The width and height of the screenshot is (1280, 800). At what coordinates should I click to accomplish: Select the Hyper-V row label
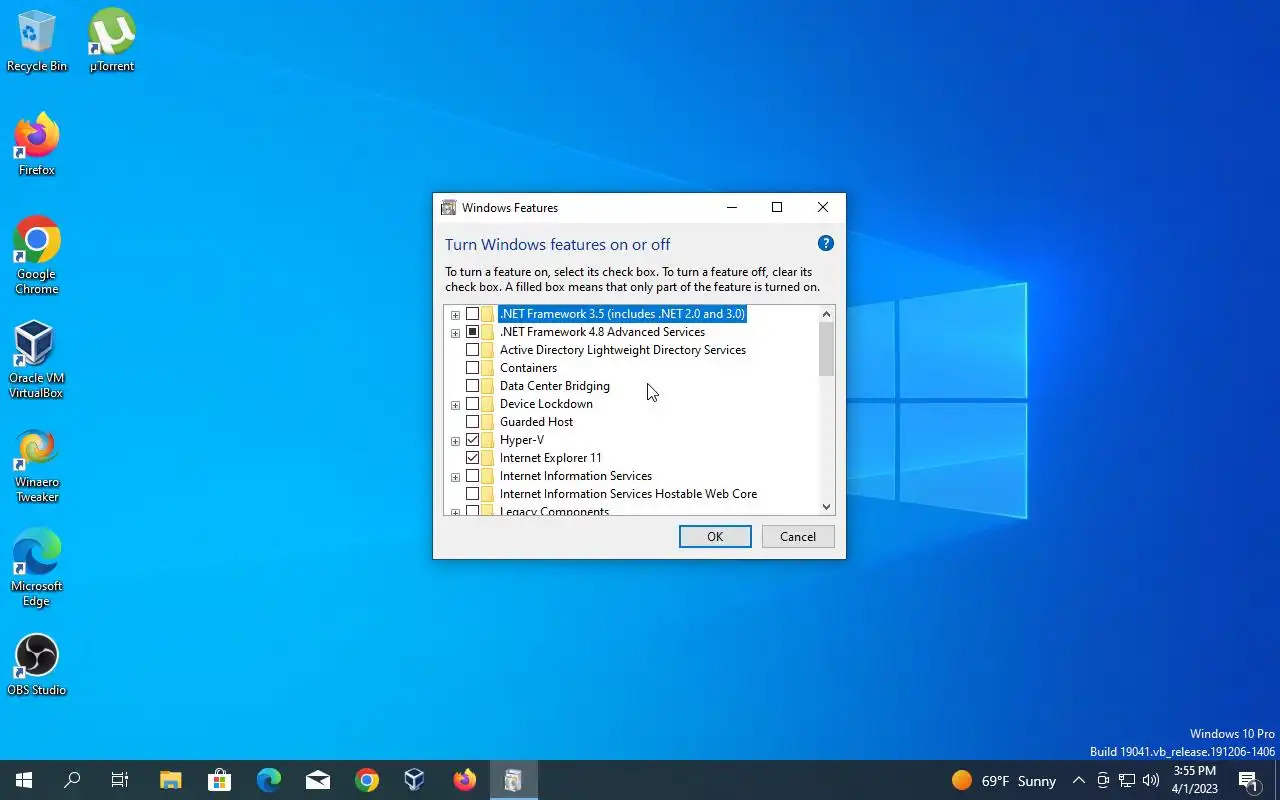pos(522,440)
